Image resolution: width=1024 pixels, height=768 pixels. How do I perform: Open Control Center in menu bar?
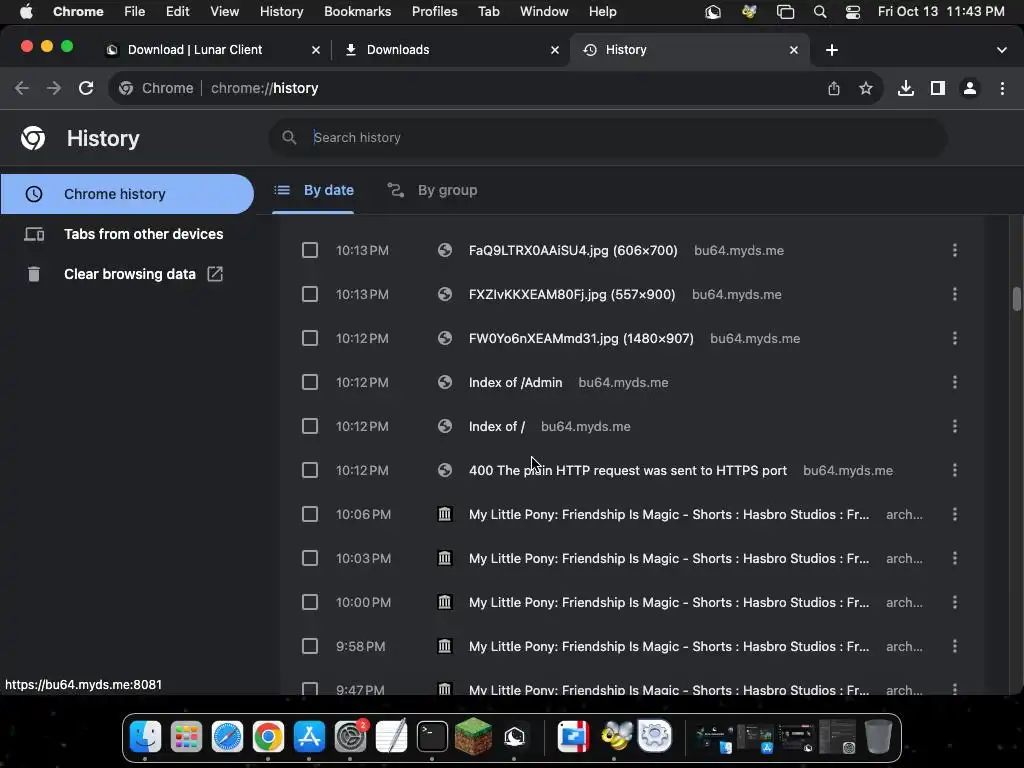(x=852, y=12)
